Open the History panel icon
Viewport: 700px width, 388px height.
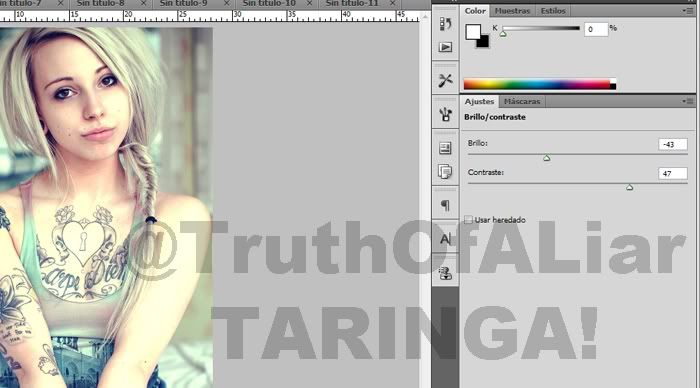[445, 24]
